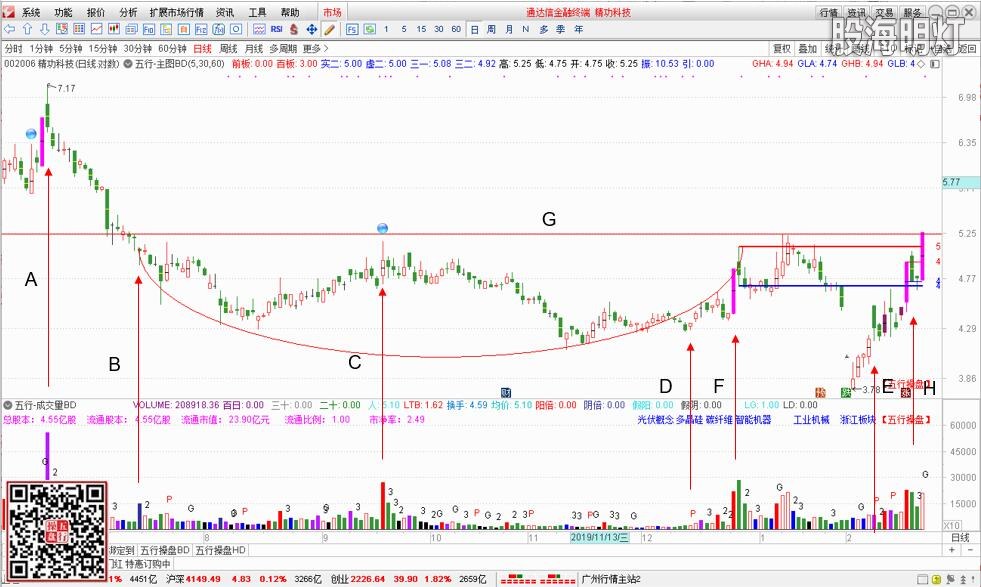Click the red dollar sign icon

pyautogui.click(x=294, y=29)
